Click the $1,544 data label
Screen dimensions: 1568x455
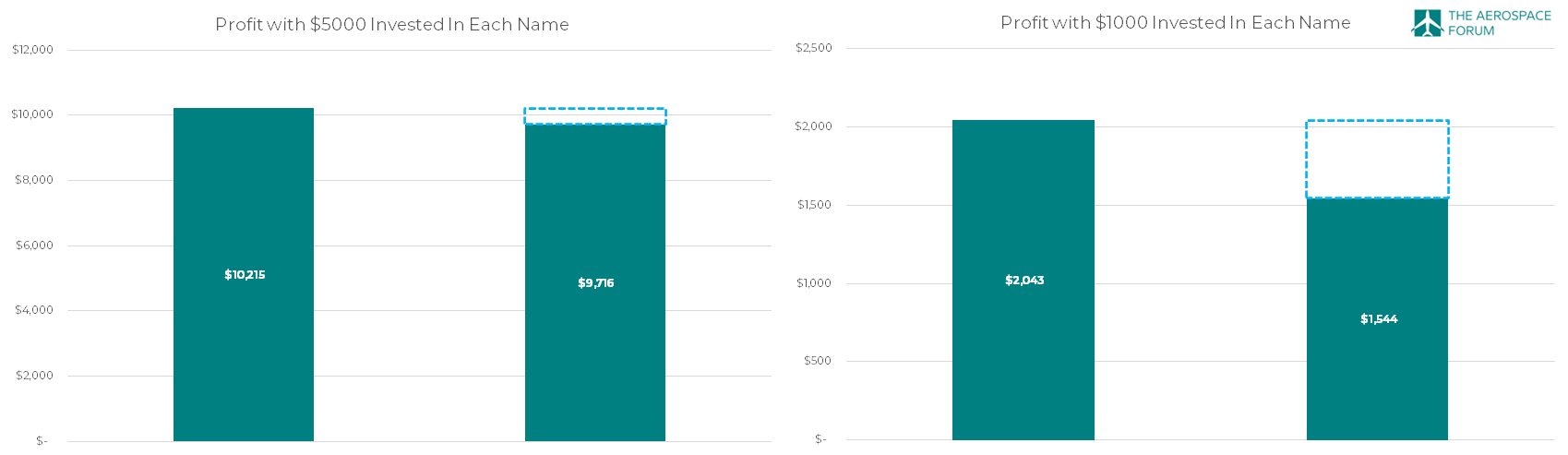pyautogui.click(x=1379, y=319)
